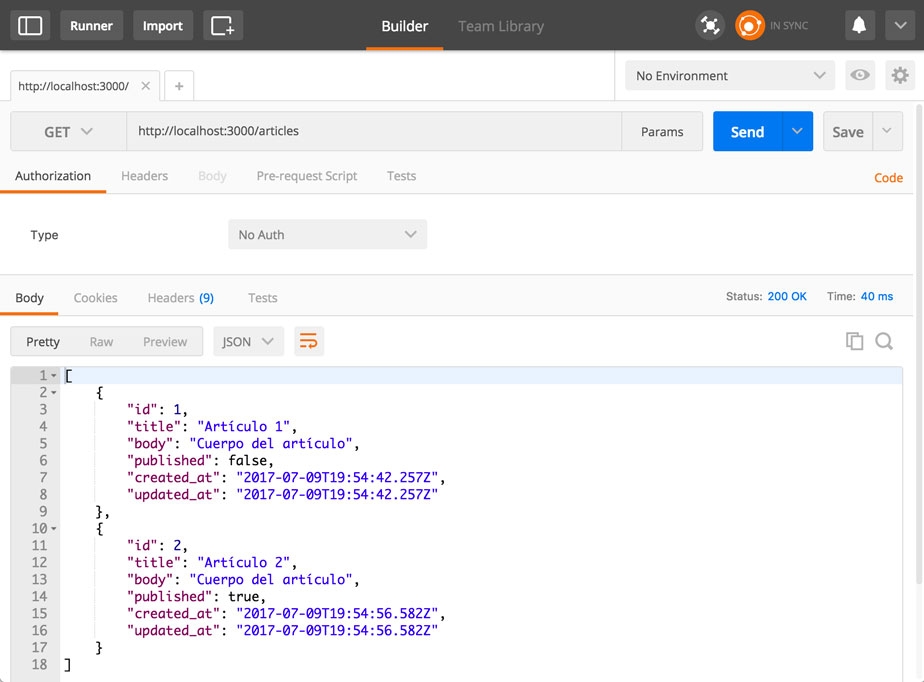The image size is (924, 682).
Task: Click the orange sync status icon
Action: (x=750, y=26)
